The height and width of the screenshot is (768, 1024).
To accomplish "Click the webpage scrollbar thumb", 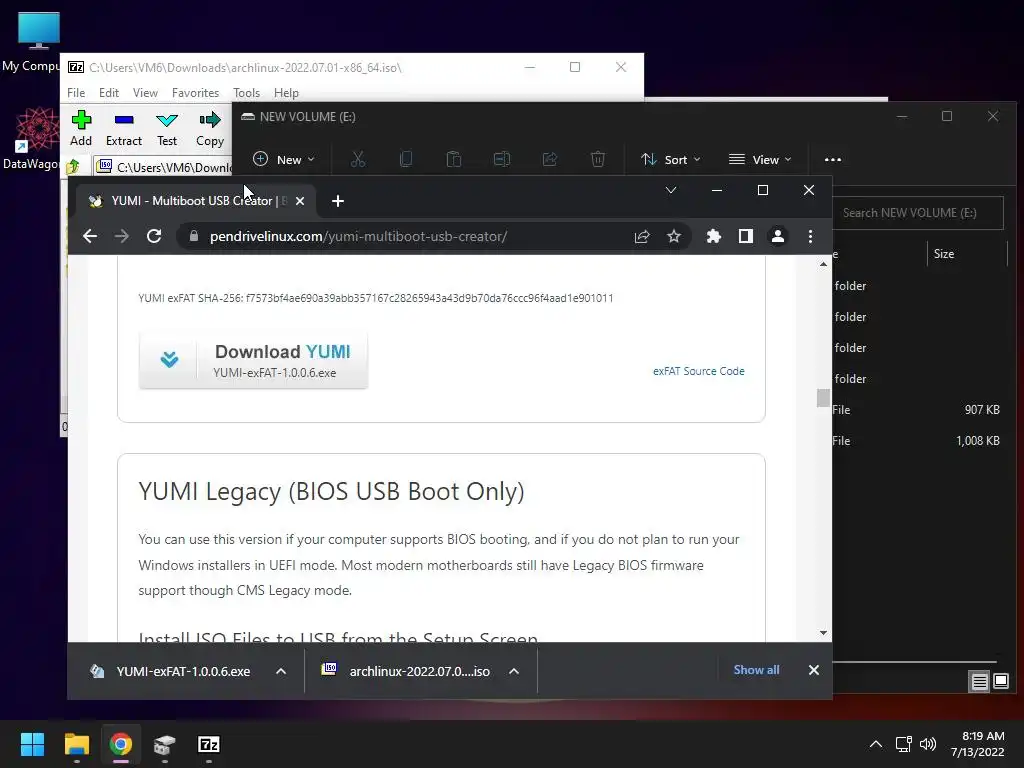I will click(823, 398).
